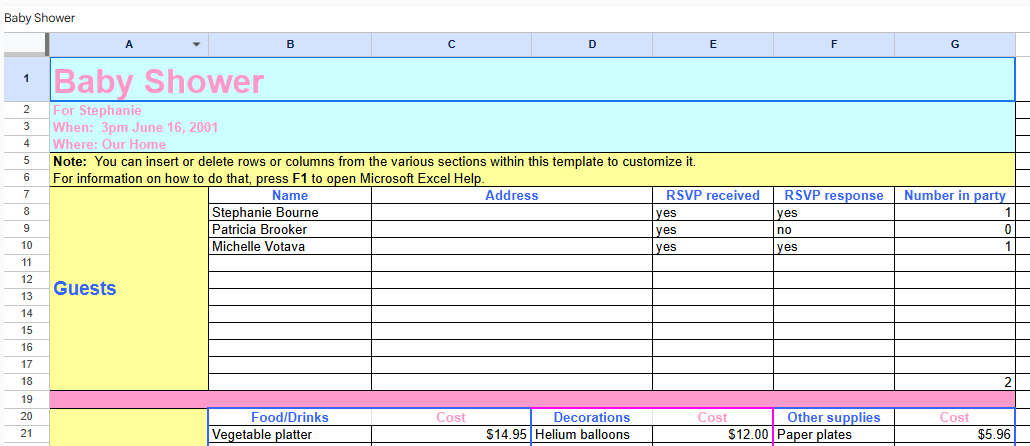Click Michelle Votava's address cell
Image resolution: width=1030 pixels, height=446 pixels.
[511, 247]
